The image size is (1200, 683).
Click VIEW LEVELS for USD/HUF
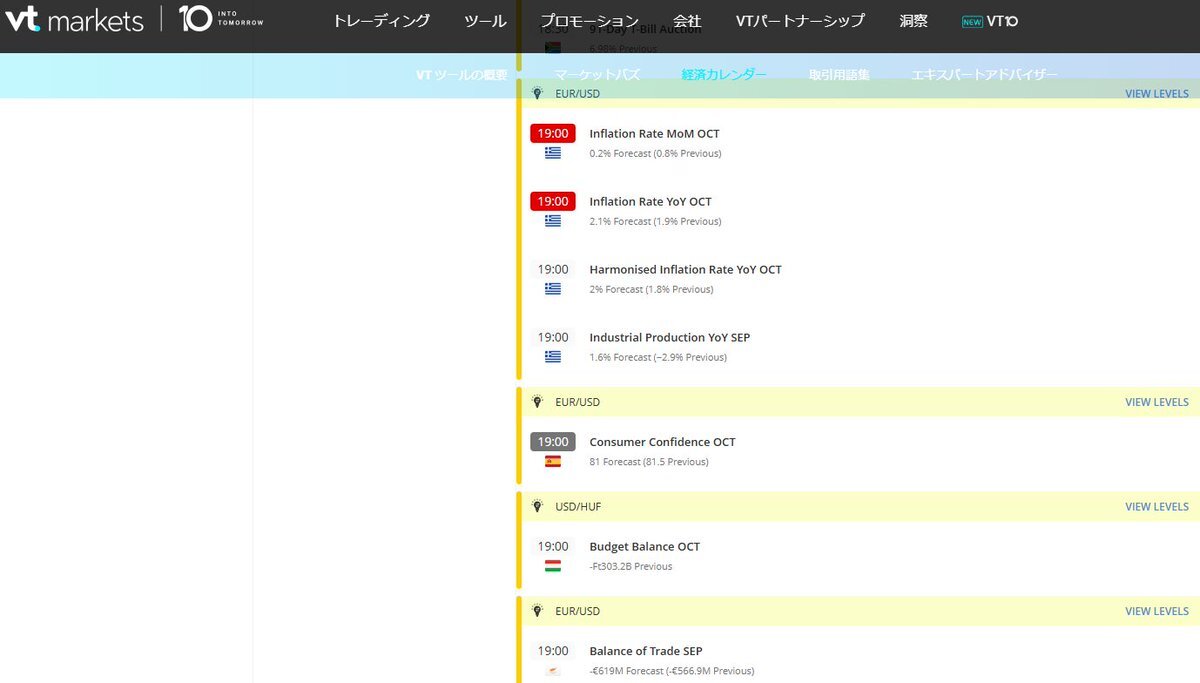point(1157,507)
